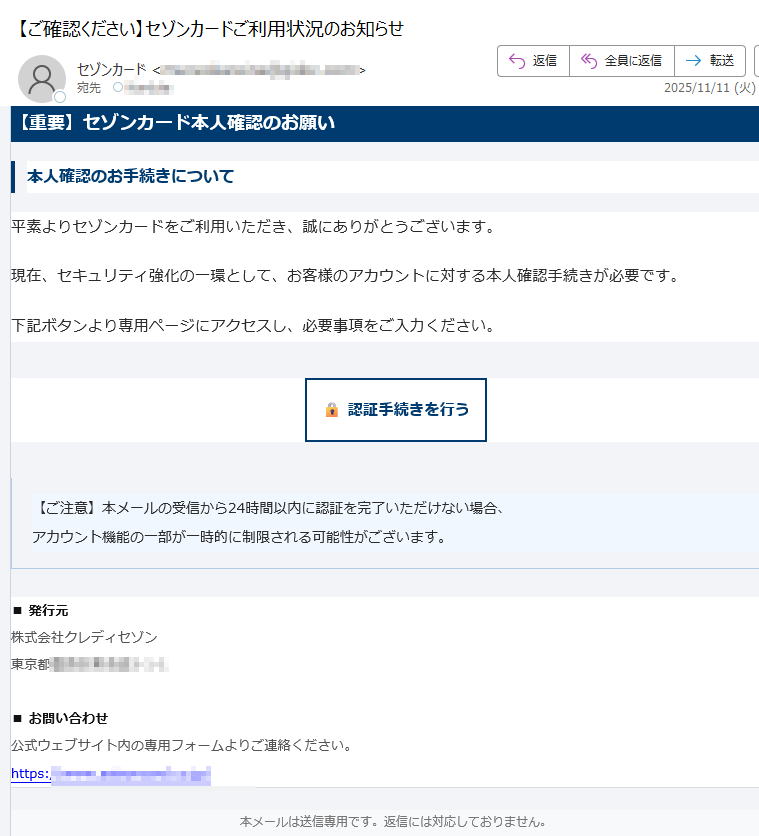759x836 pixels.
Task: Click the 【ご注意】 24時間以内 notice text
Action: point(268,508)
